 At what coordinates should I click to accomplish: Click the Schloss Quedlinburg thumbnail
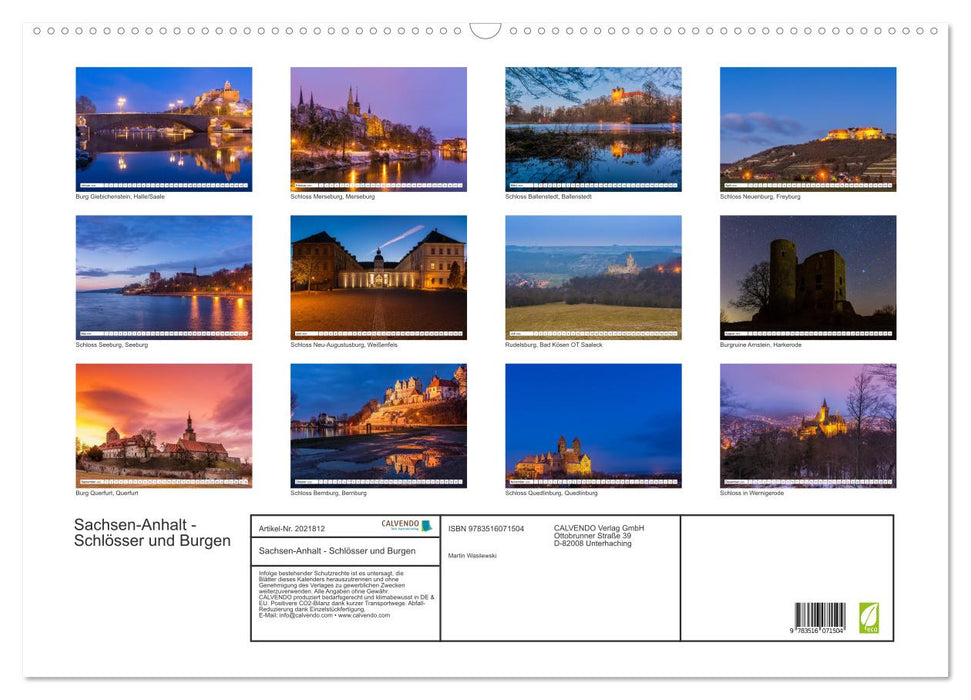click(x=593, y=425)
